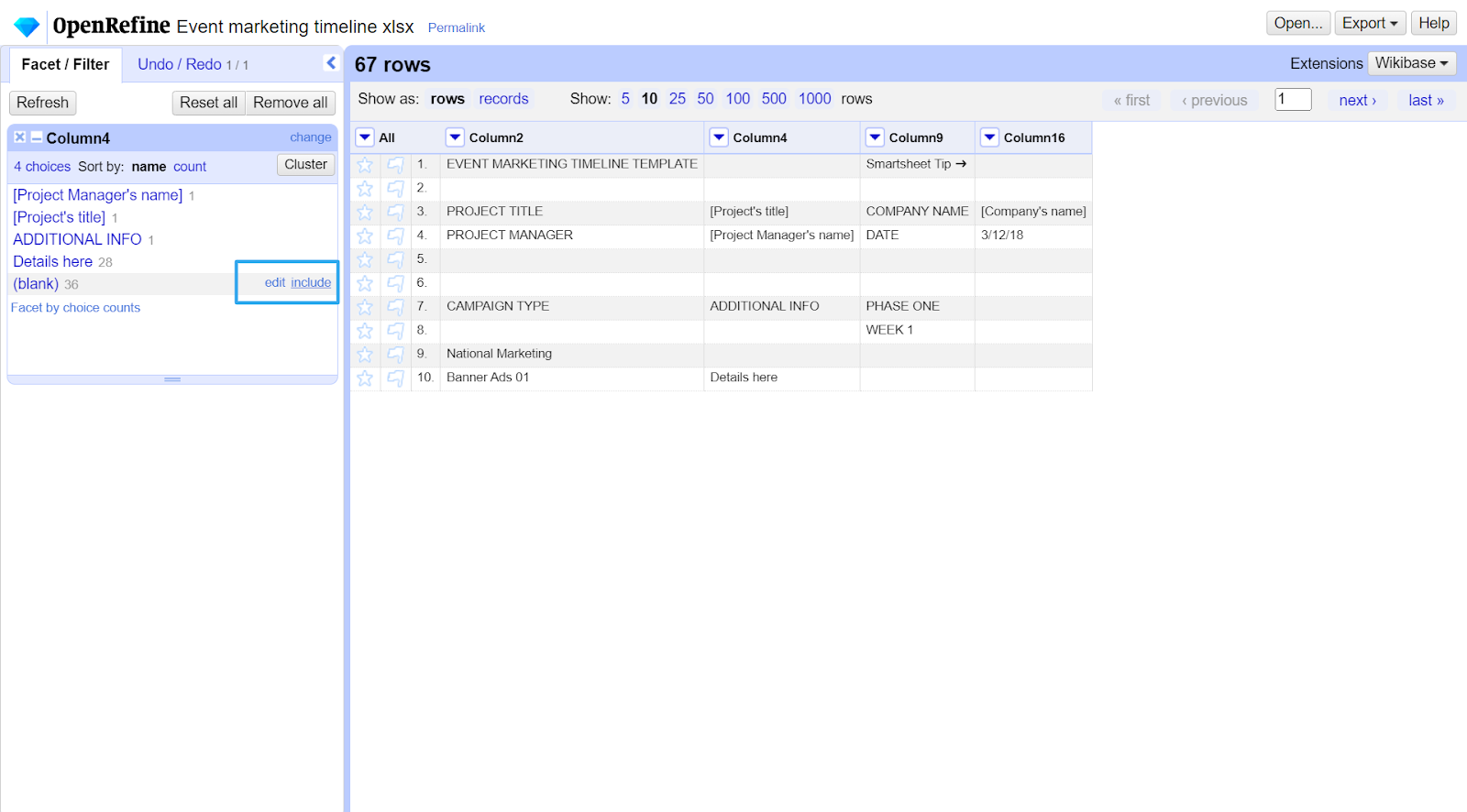Show data as records
The width and height of the screenshot is (1467, 812).
click(x=503, y=99)
